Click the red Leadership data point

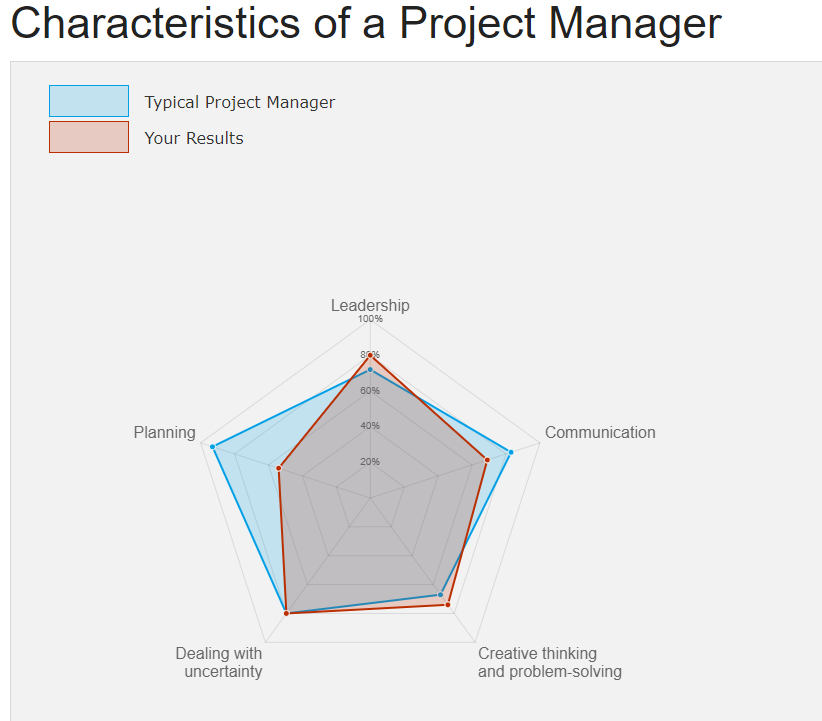[x=370, y=355]
